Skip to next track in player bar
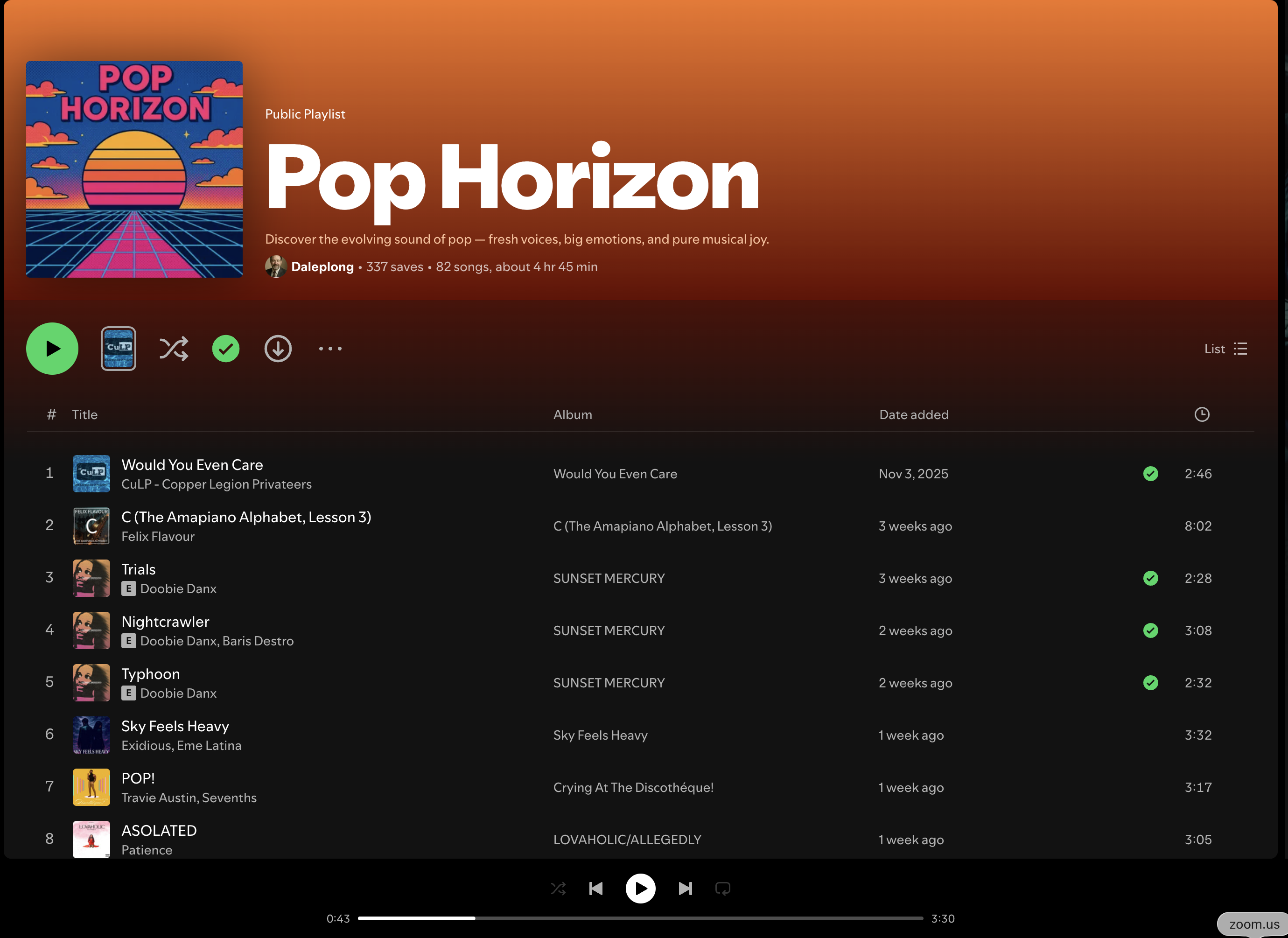Image resolution: width=1288 pixels, height=938 pixels. pos(685,888)
